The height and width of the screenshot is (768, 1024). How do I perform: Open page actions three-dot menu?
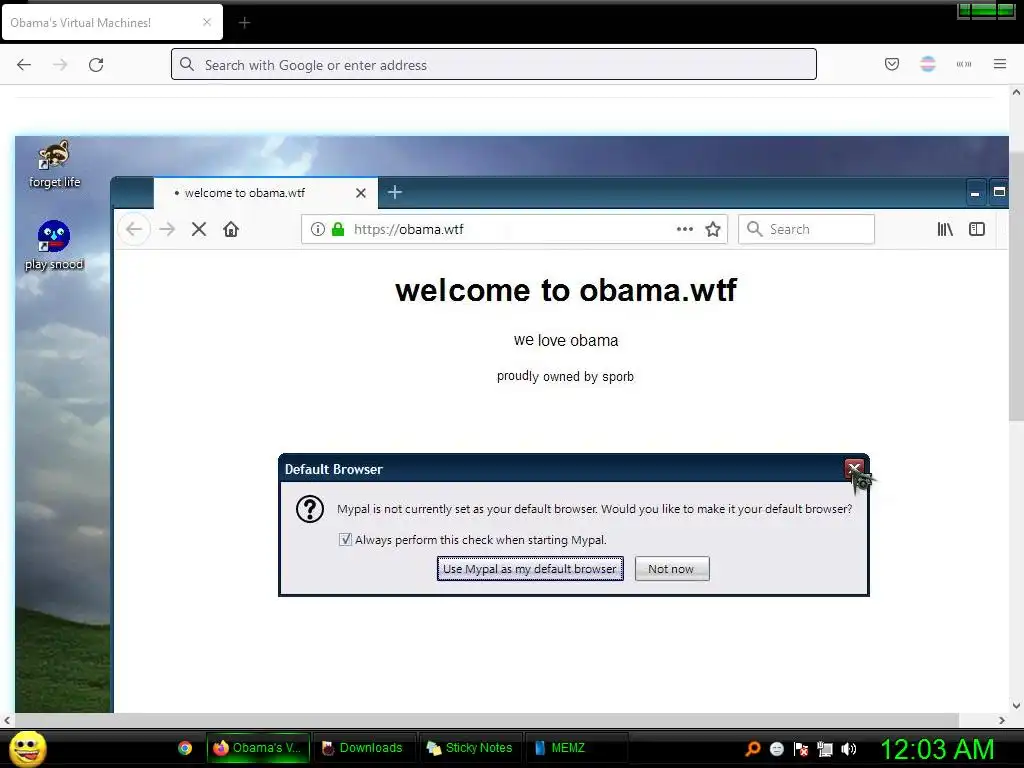coord(684,229)
